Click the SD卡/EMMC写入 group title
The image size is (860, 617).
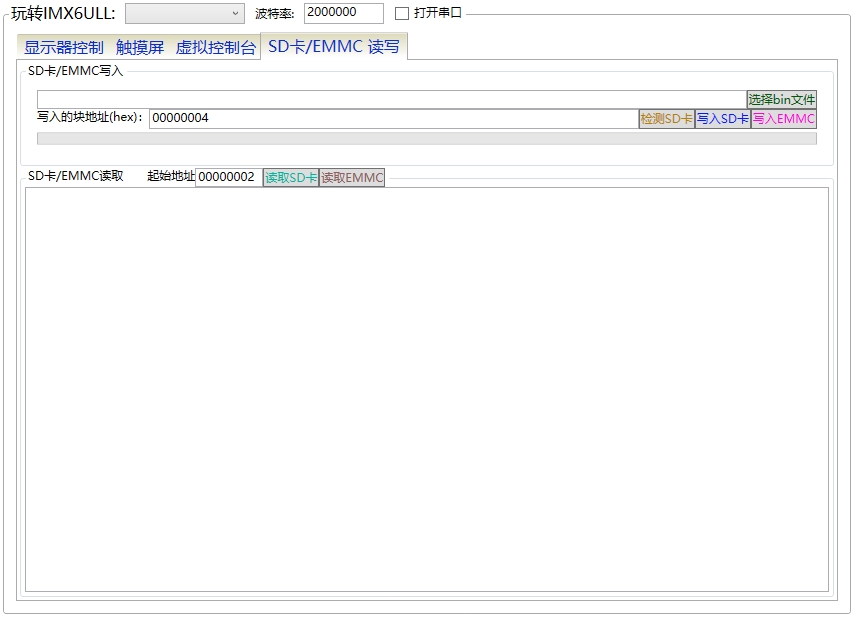76,71
